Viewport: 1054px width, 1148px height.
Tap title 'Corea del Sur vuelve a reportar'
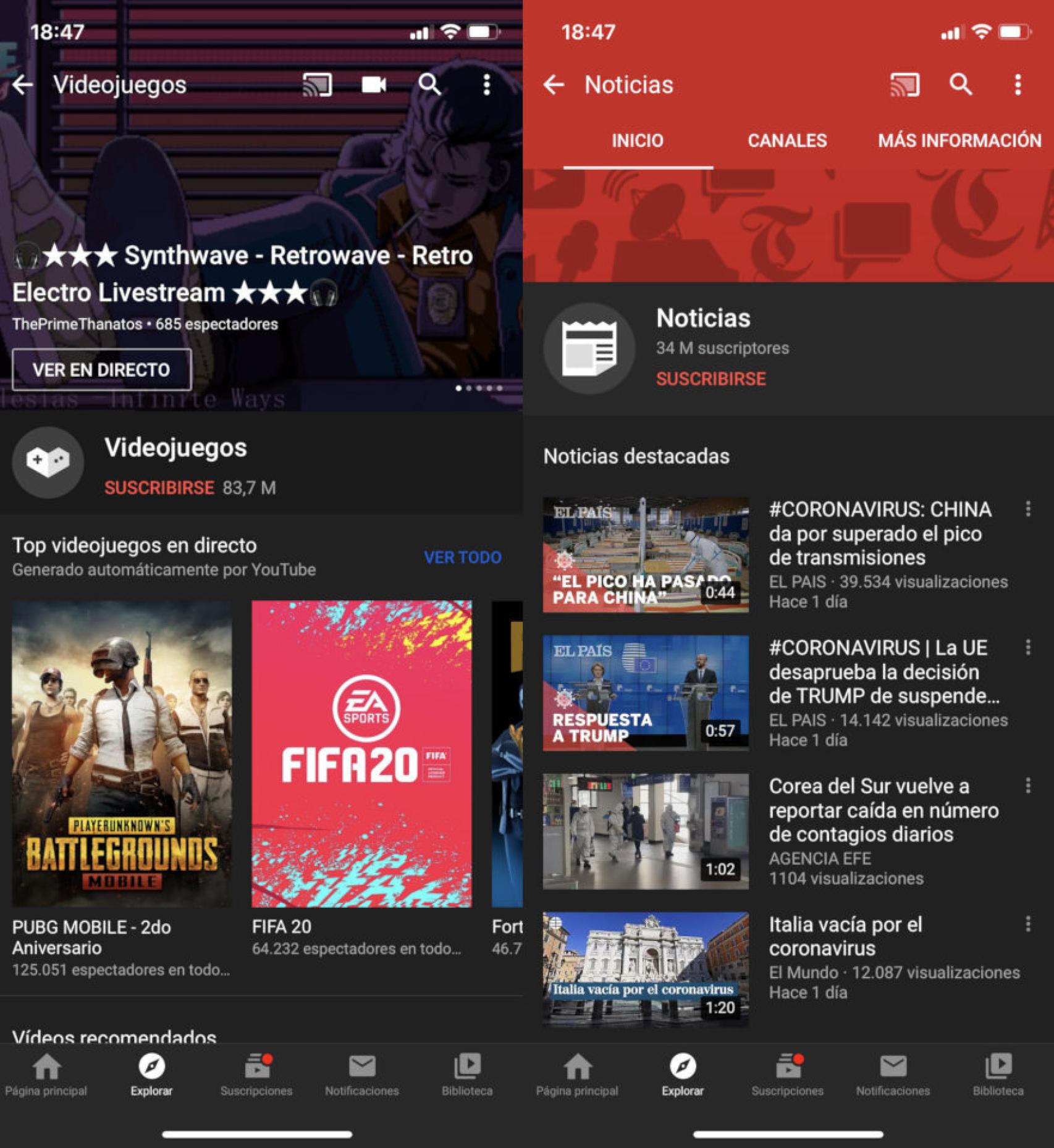pos(883,810)
